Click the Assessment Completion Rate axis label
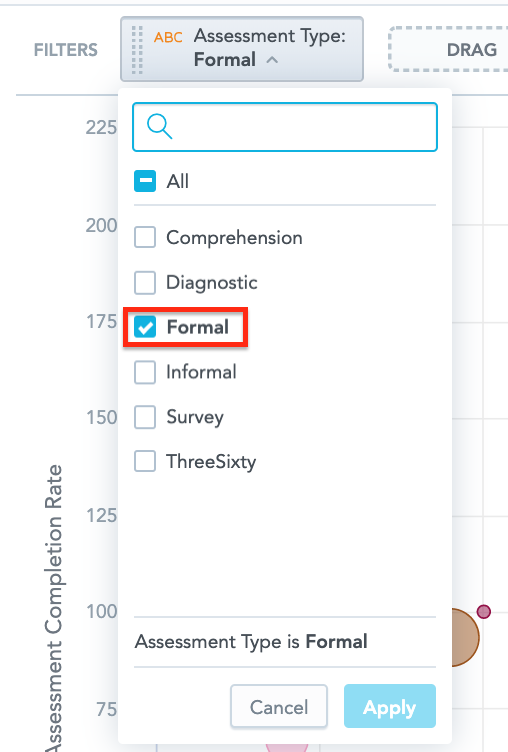The height and width of the screenshot is (752, 508). [54, 608]
